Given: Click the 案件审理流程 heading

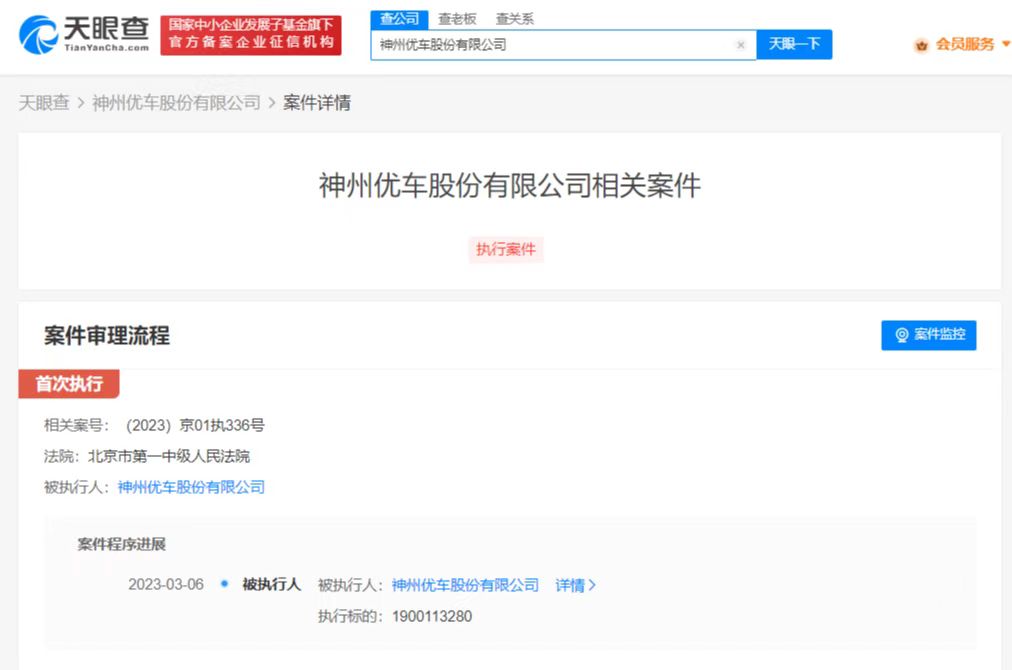Looking at the screenshot, I should (x=107, y=336).
